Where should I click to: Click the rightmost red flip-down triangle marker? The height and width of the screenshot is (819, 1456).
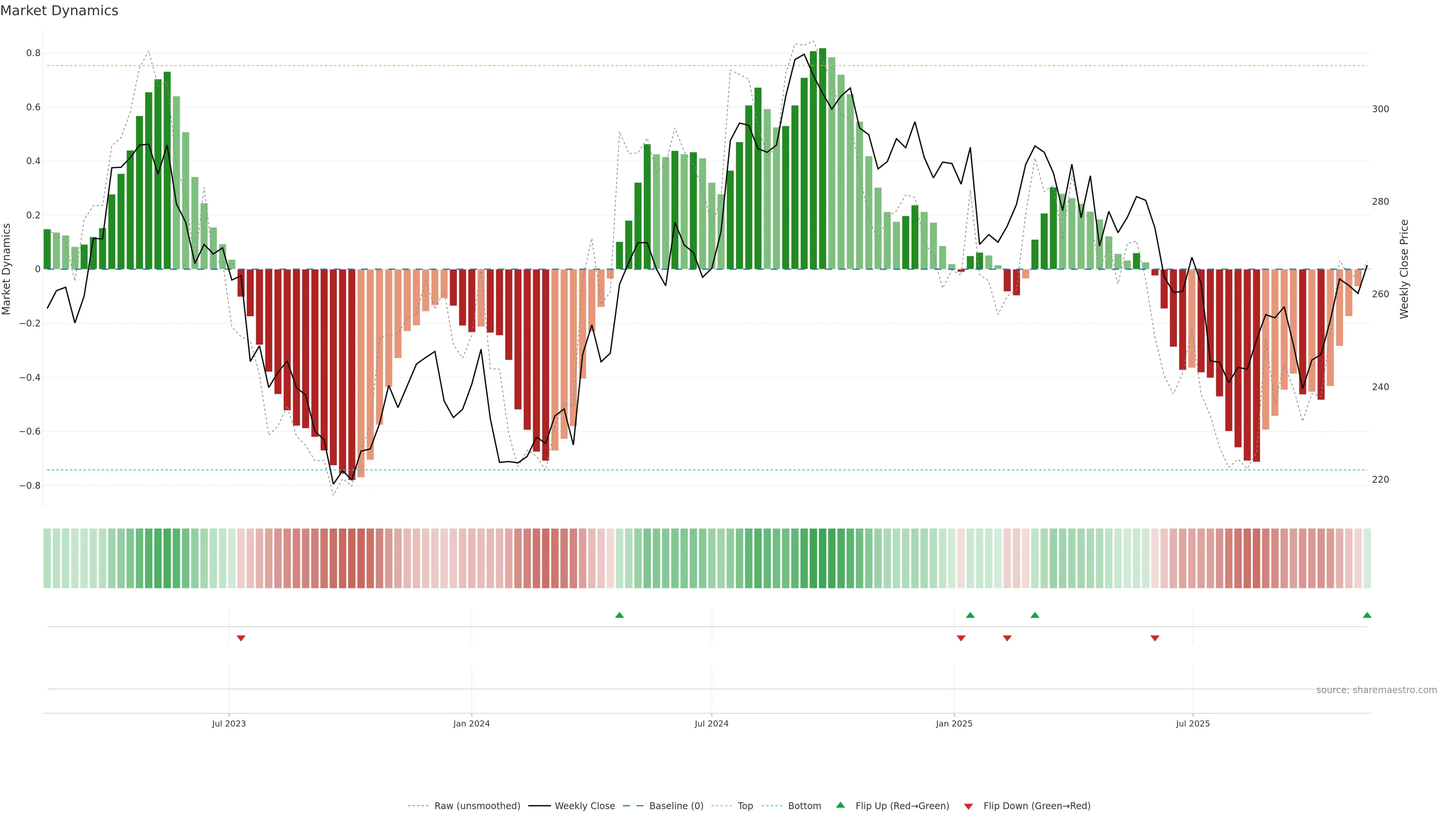pyautogui.click(x=1155, y=638)
